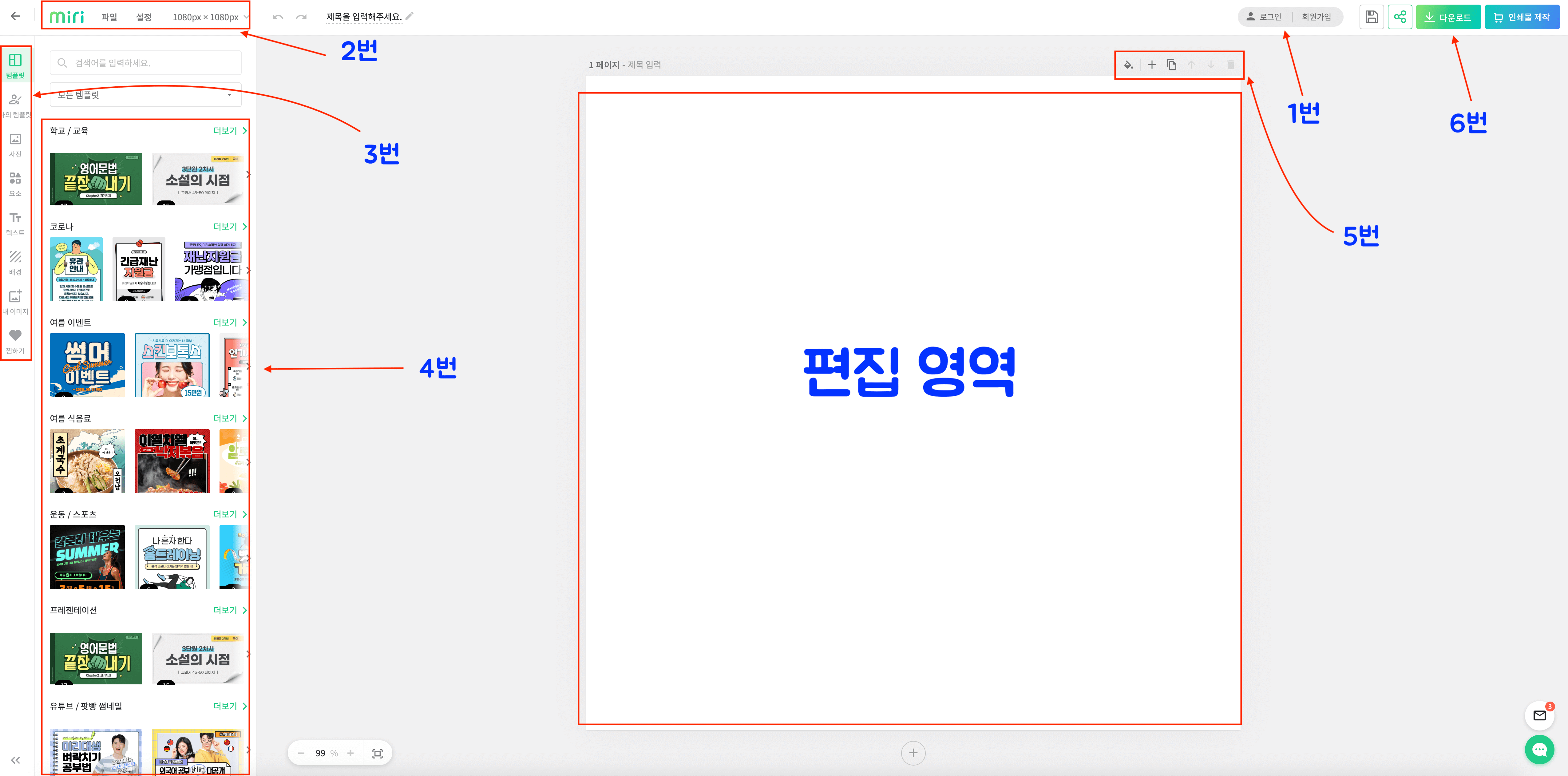Click the 다운로드 button
The width and height of the screenshot is (1568, 776).
(x=1448, y=17)
